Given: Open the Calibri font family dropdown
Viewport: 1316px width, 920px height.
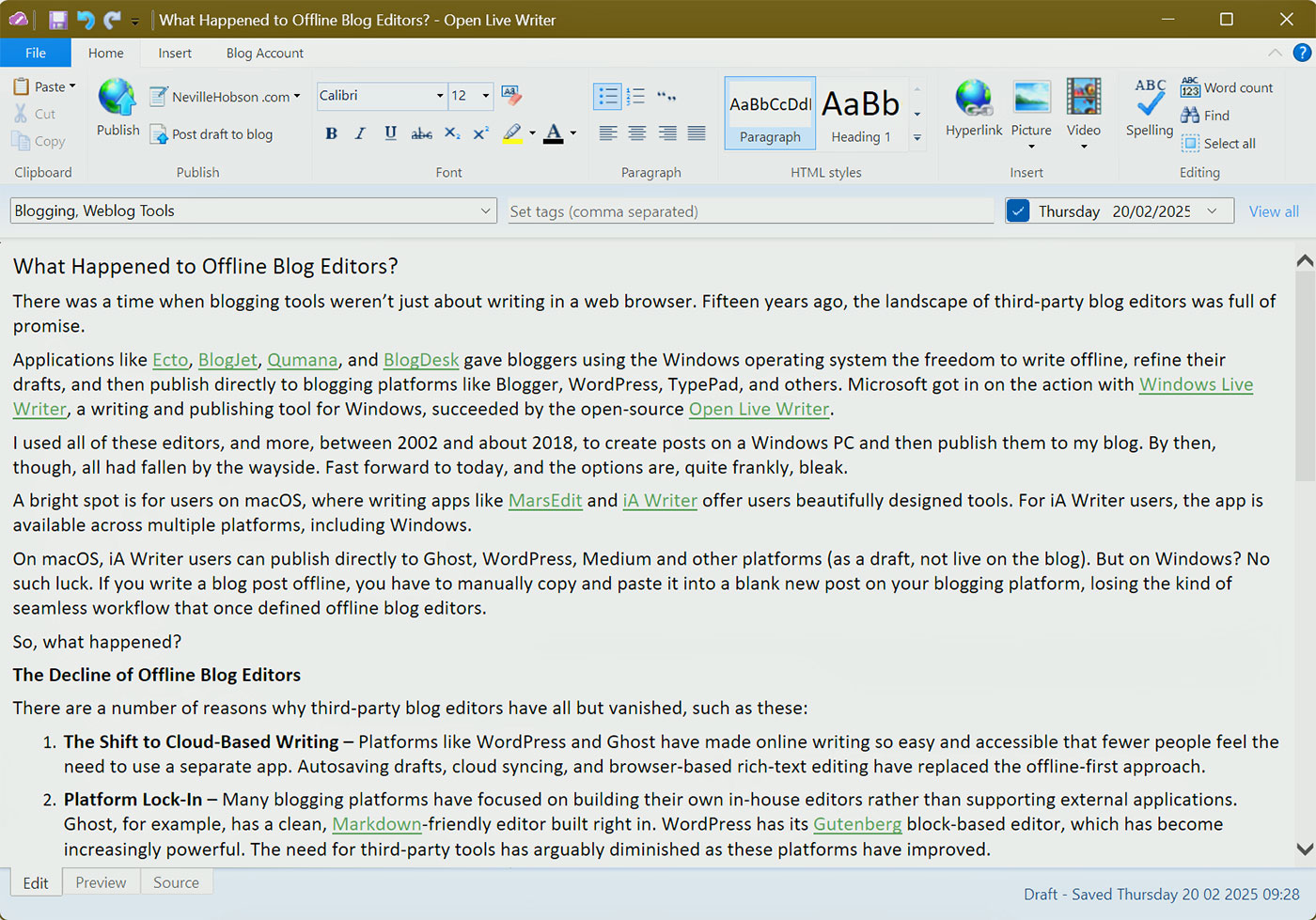Looking at the screenshot, I should point(439,96).
